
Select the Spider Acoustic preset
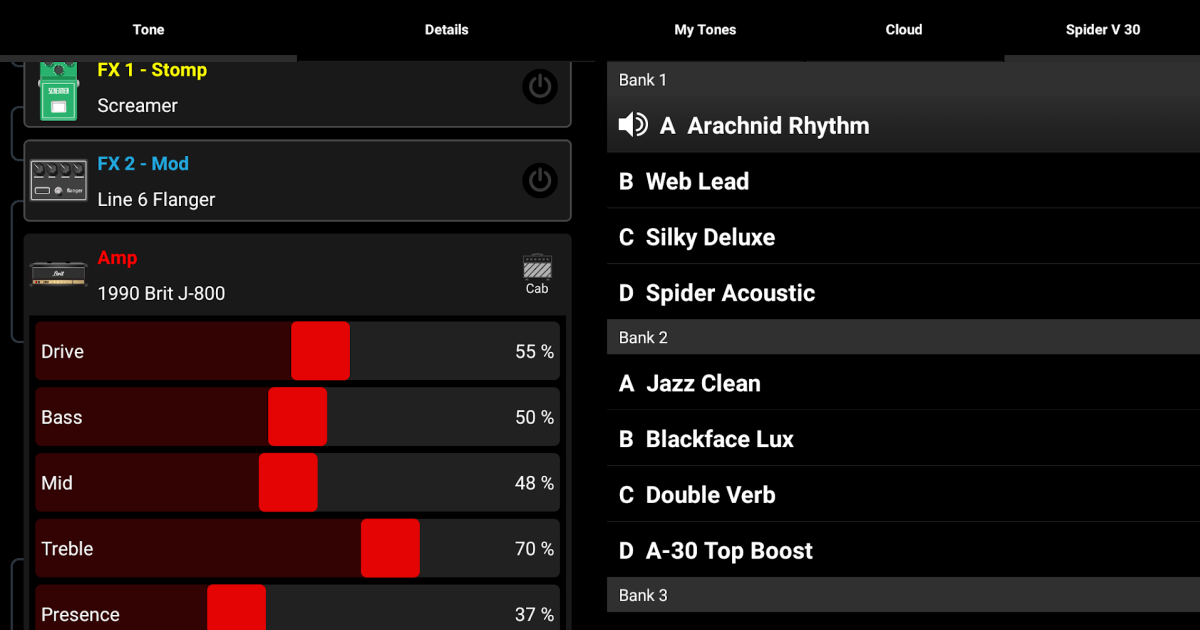coord(730,293)
